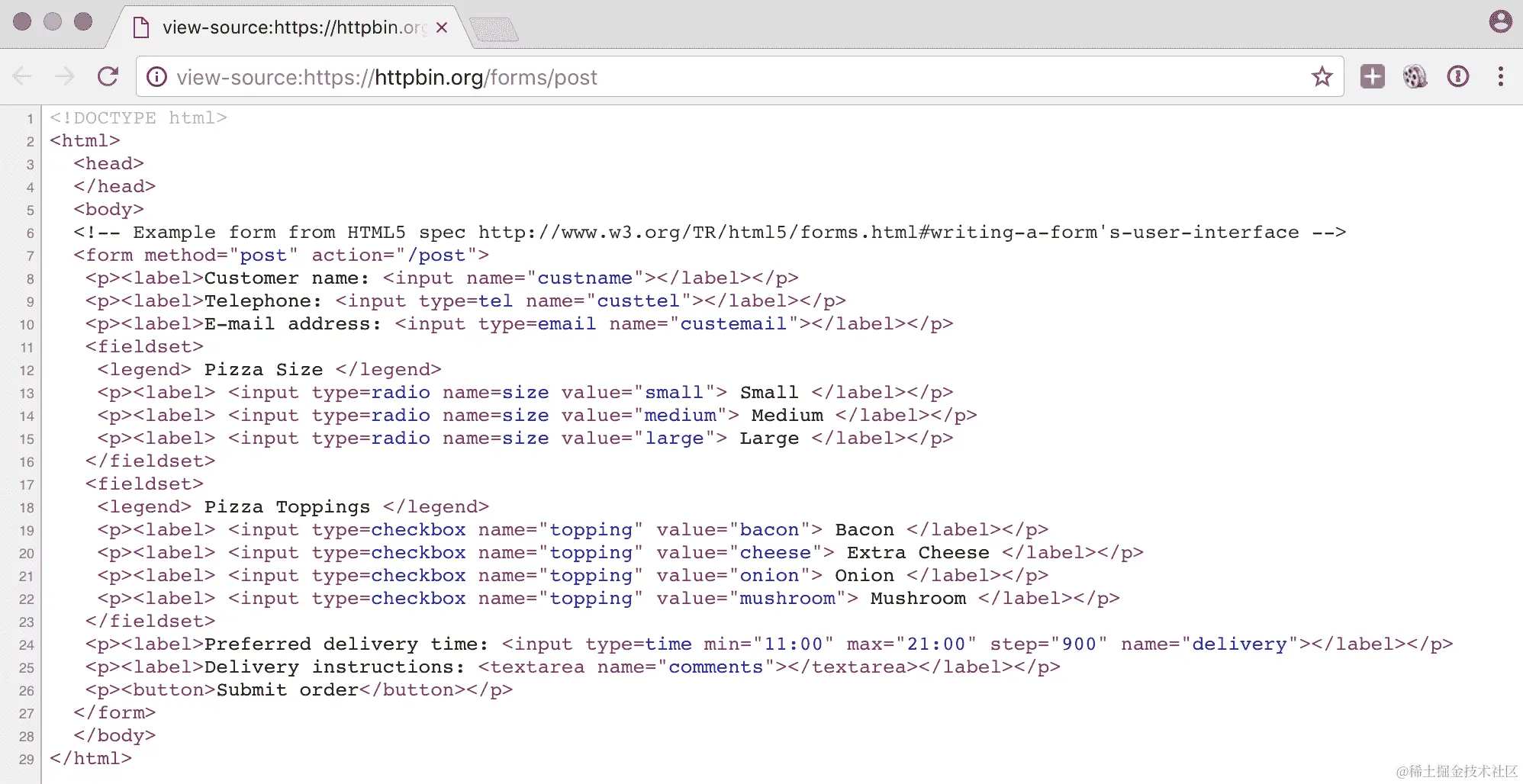
Task: Click the film reel extension icon
Action: click(1415, 76)
